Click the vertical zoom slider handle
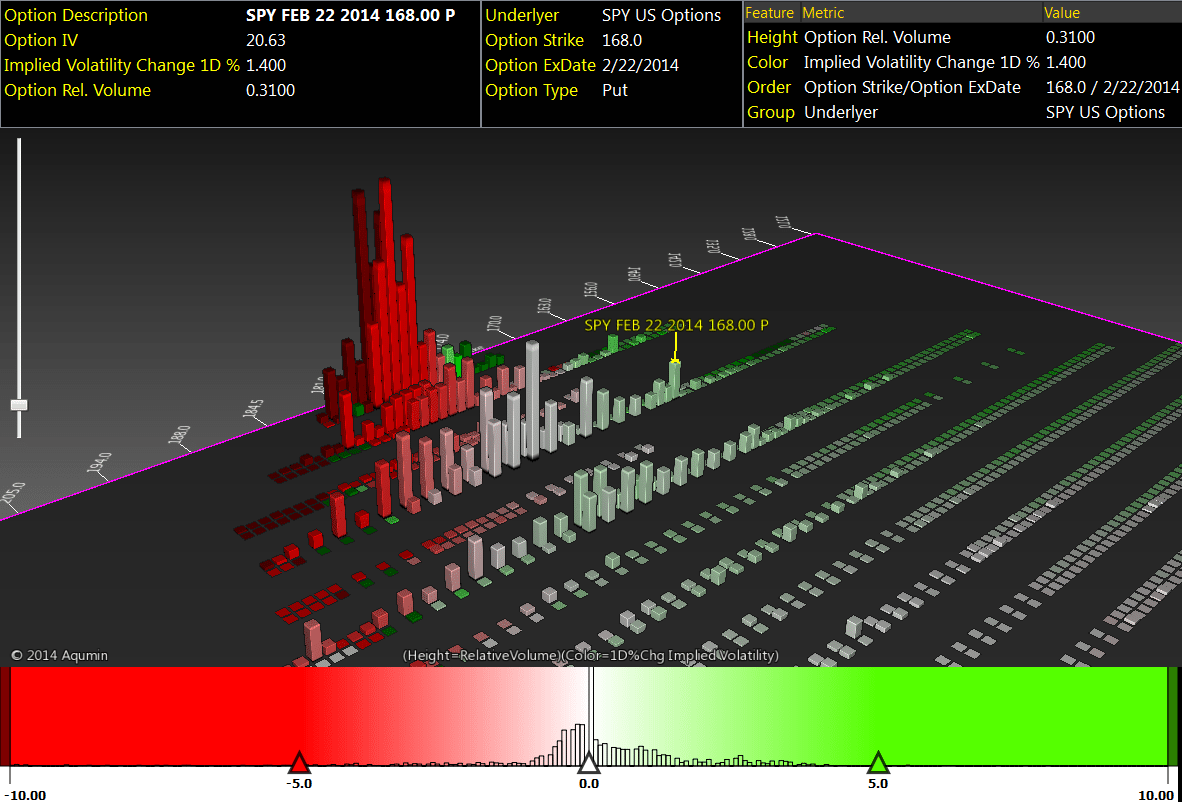1182x802 pixels. [18, 405]
